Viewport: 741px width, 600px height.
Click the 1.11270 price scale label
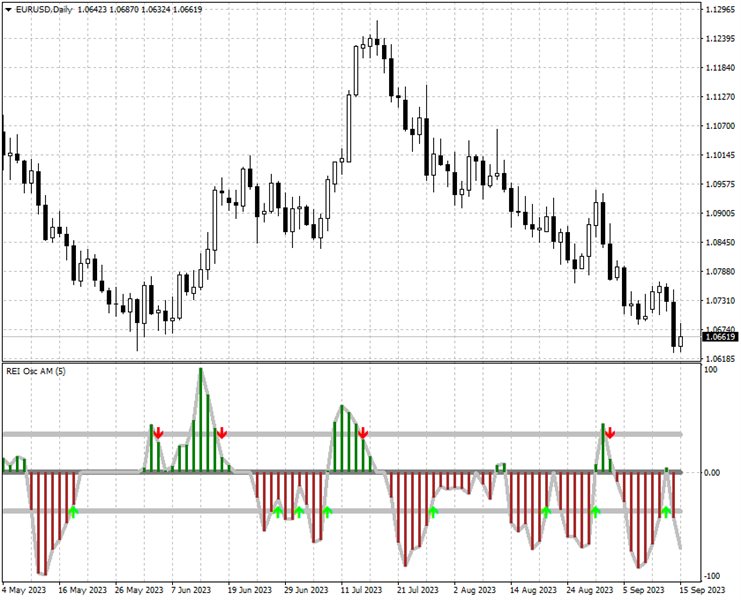coord(720,97)
